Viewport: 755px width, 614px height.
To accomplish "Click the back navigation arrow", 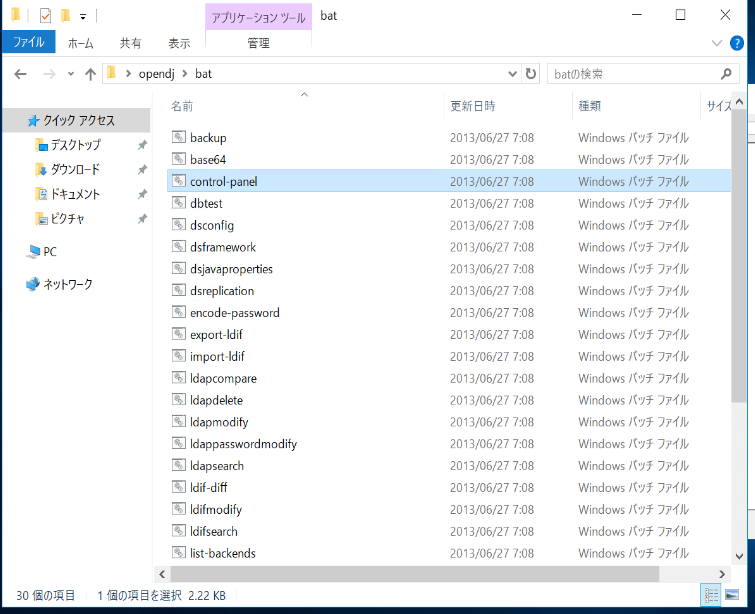I will click(20, 74).
